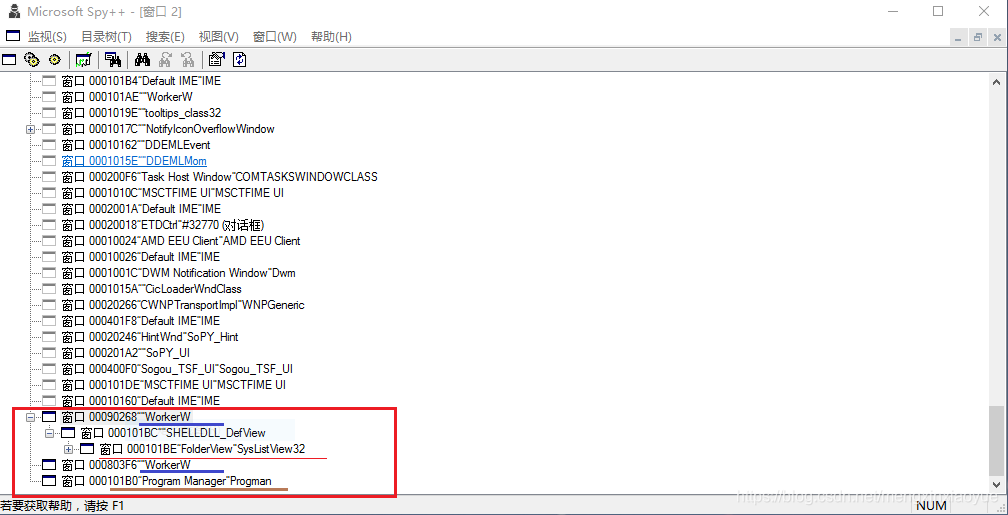Select row 0002001A Default IME
Viewport: 1008px width, 515px height.
tap(141, 209)
